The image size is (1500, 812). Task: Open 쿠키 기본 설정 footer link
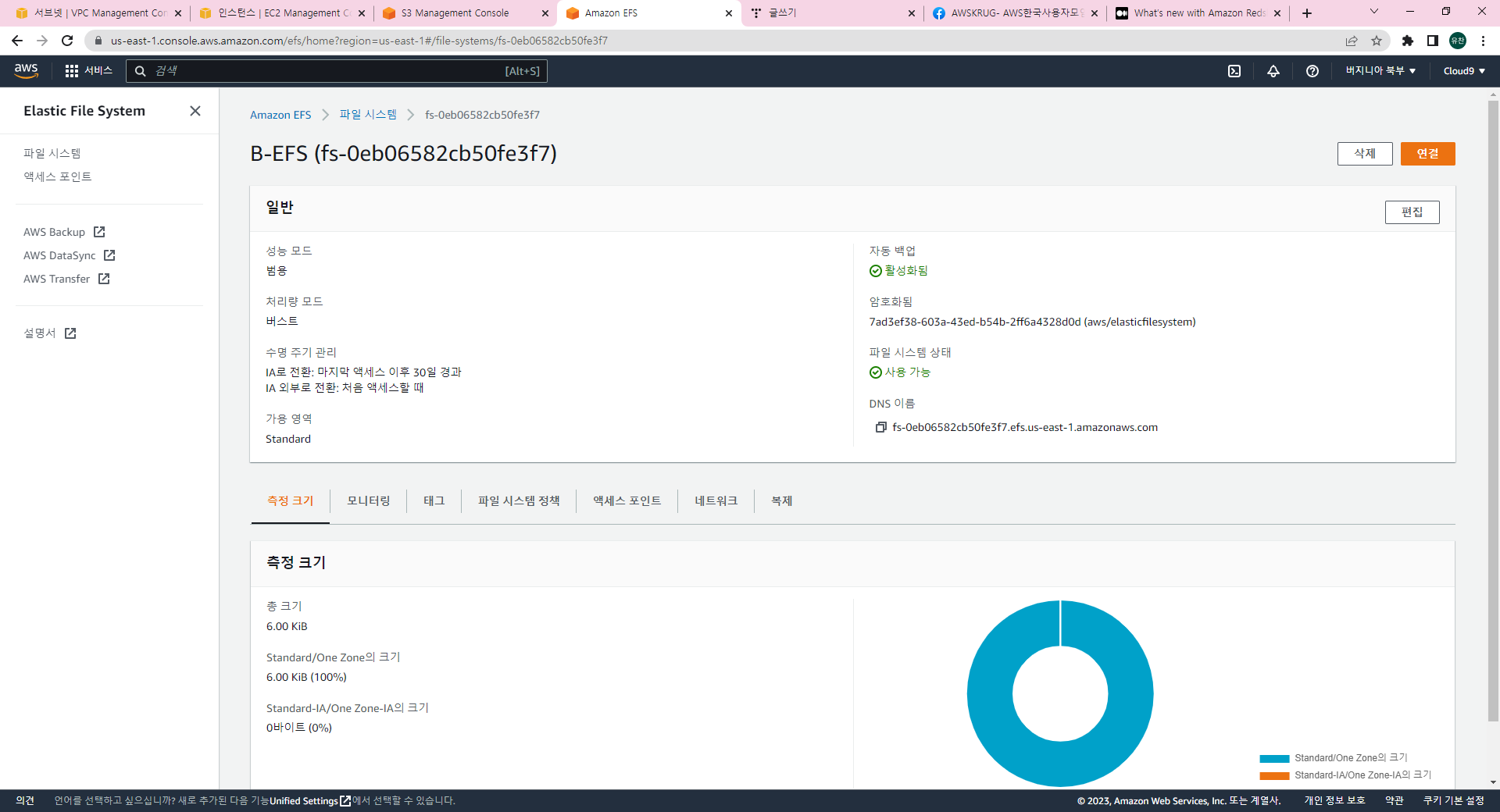[x=1453, y=801]
